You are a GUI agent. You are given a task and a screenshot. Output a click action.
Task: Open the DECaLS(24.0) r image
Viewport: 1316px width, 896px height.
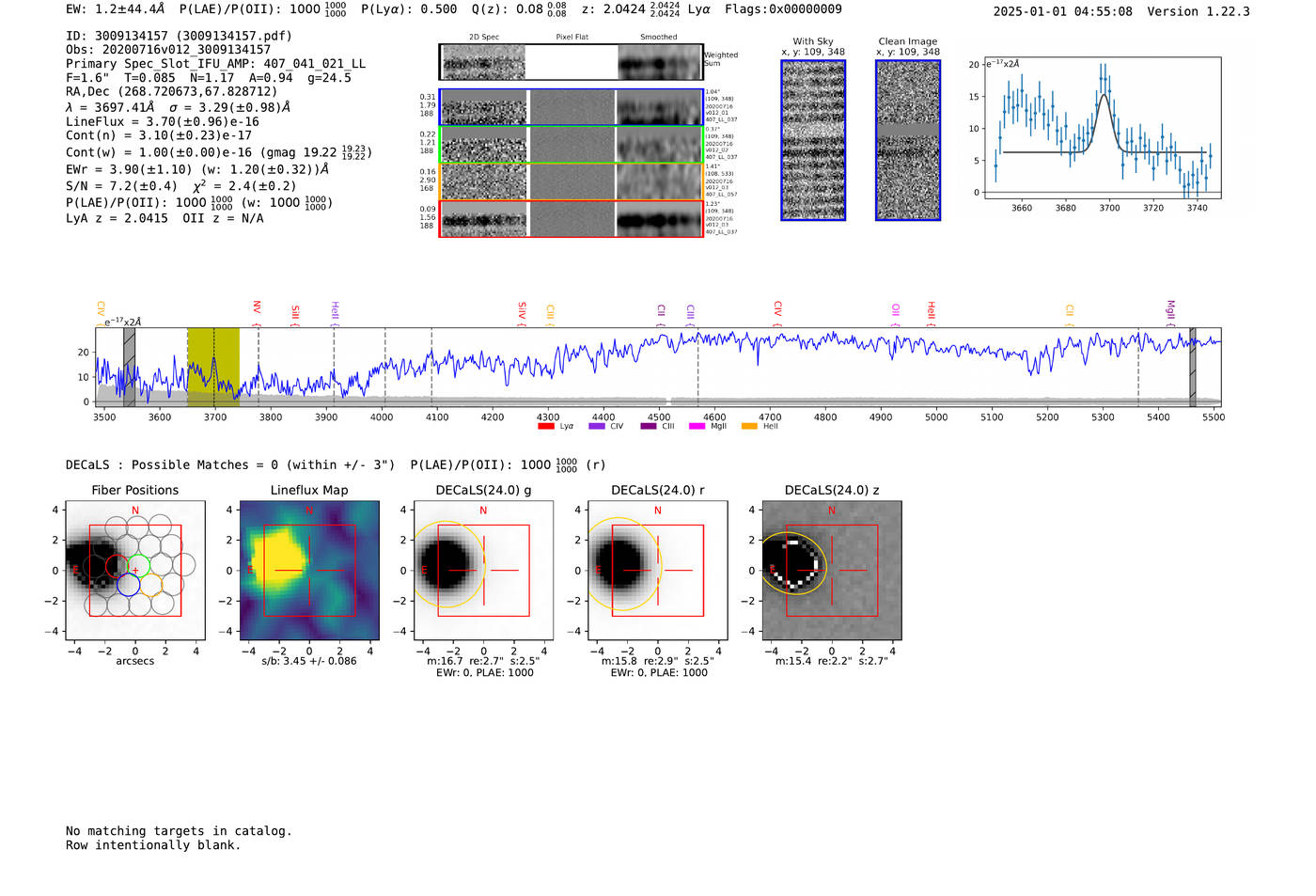(657, 570)
